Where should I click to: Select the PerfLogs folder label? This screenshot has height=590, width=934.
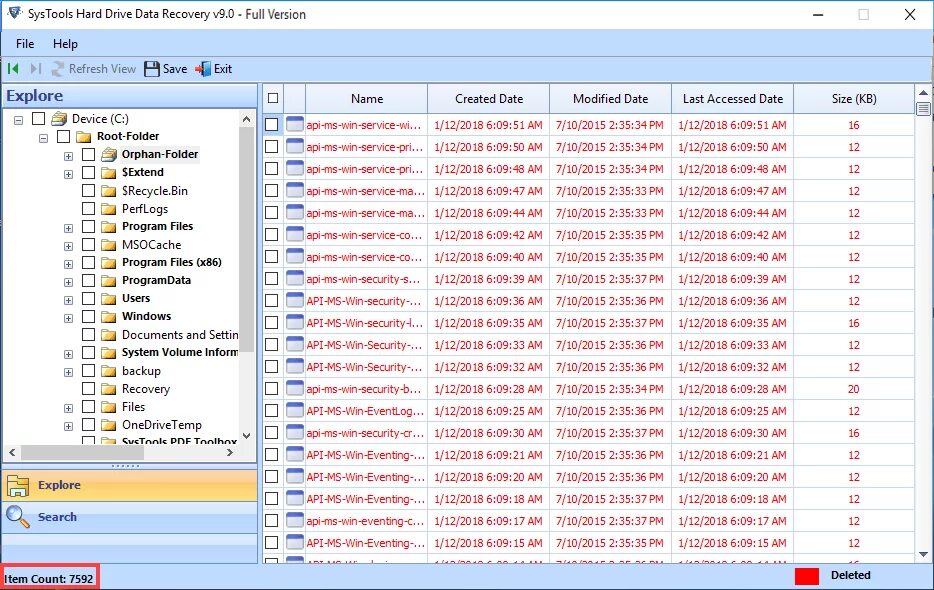(x=145, y=209)
